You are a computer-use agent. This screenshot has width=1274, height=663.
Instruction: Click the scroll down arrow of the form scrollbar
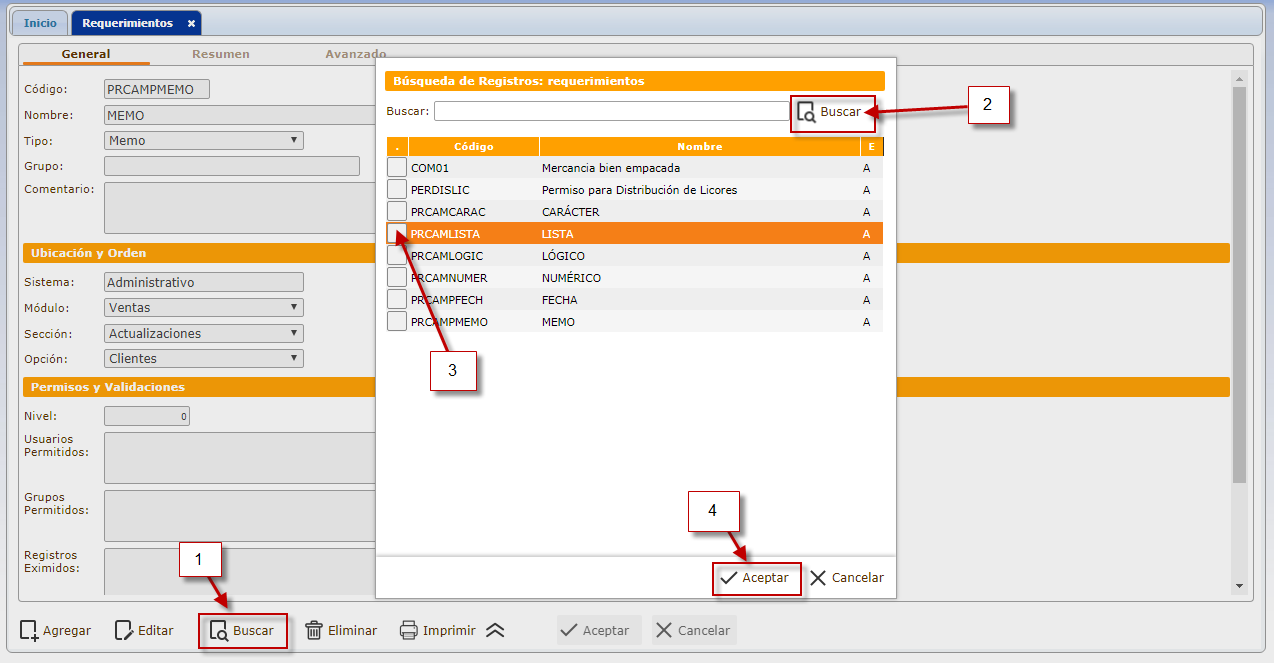1240,586
